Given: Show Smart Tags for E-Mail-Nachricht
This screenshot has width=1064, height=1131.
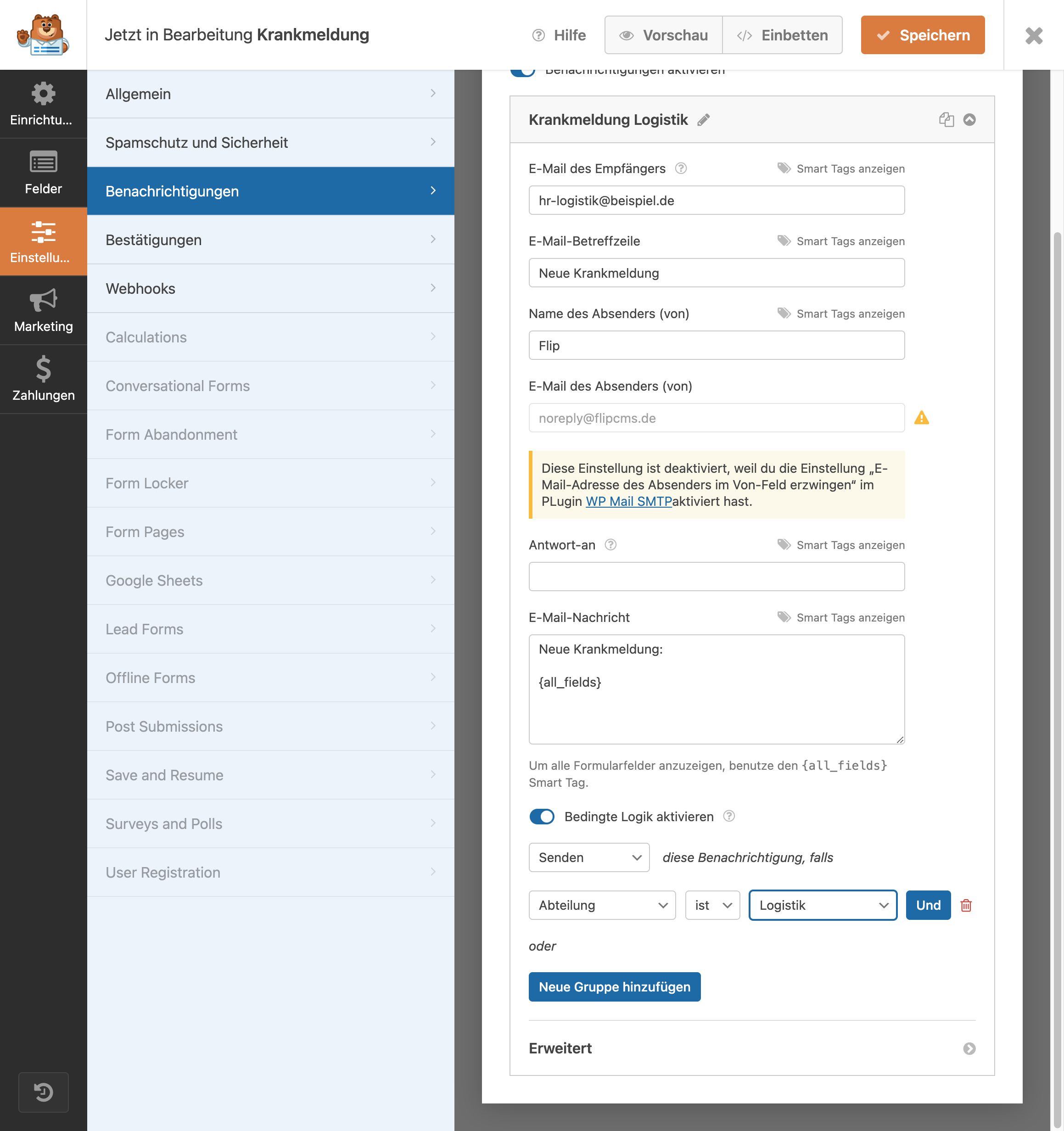Looking at the screenshot, I should pos(841,617).
